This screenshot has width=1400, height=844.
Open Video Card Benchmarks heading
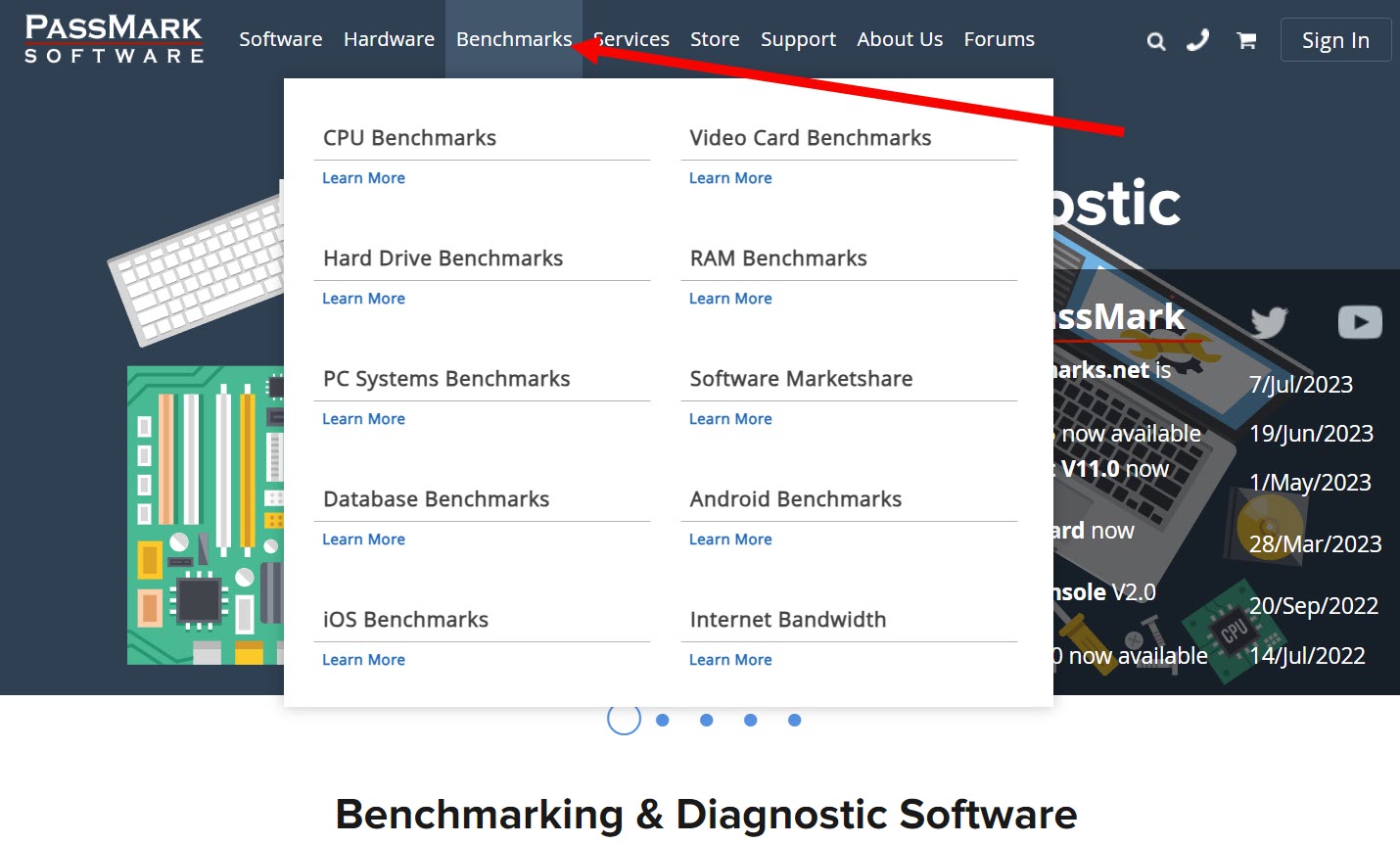[x=811, y=138]
